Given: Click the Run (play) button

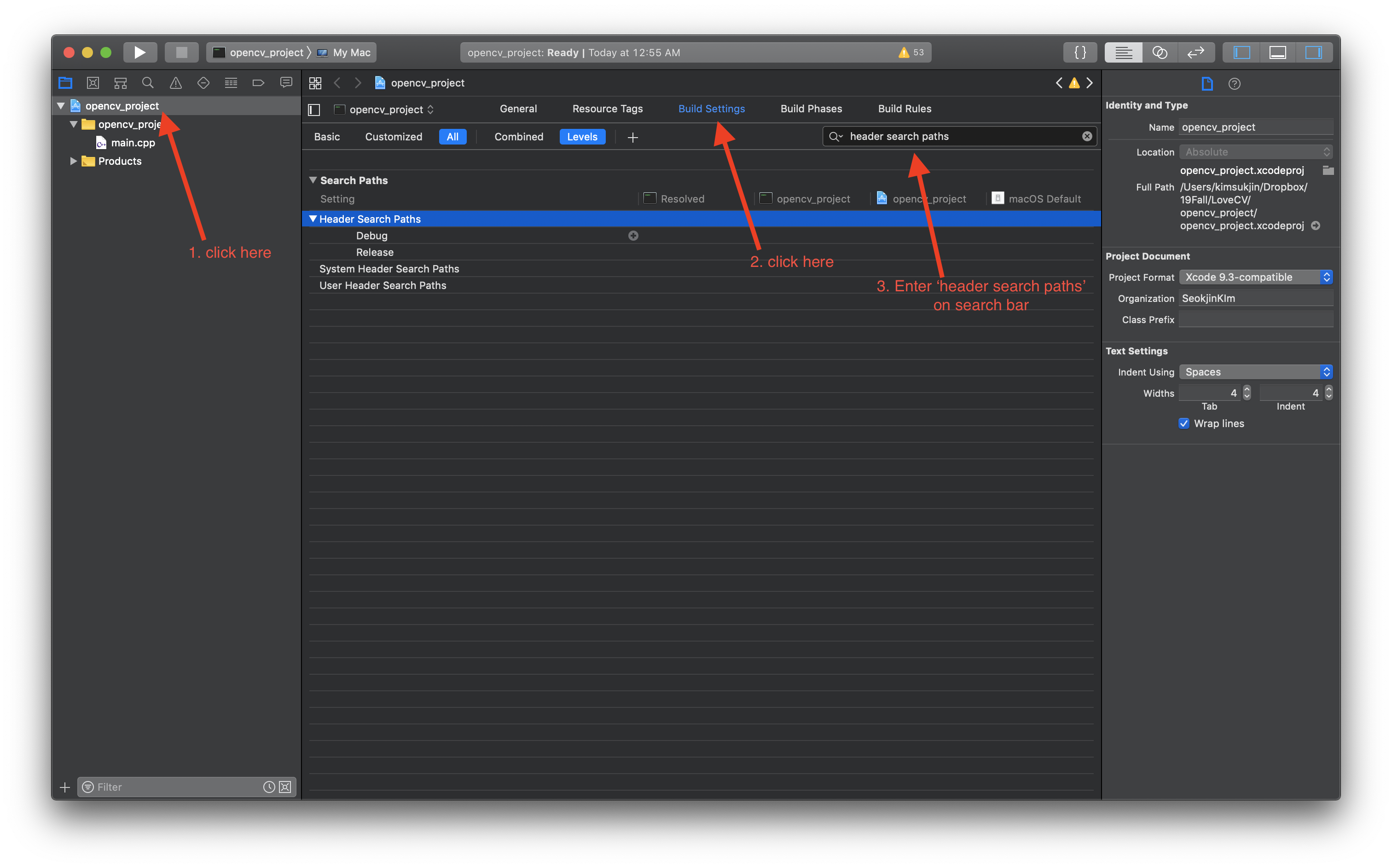Looking at the screenshot, I should [139, 52].
